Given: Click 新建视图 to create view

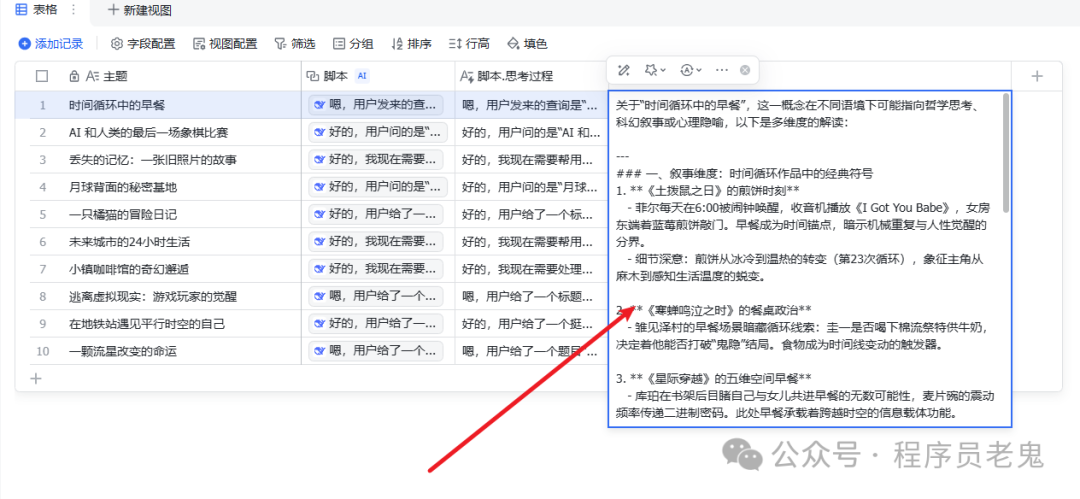Looking at the screenshot, I should (140, 10).
